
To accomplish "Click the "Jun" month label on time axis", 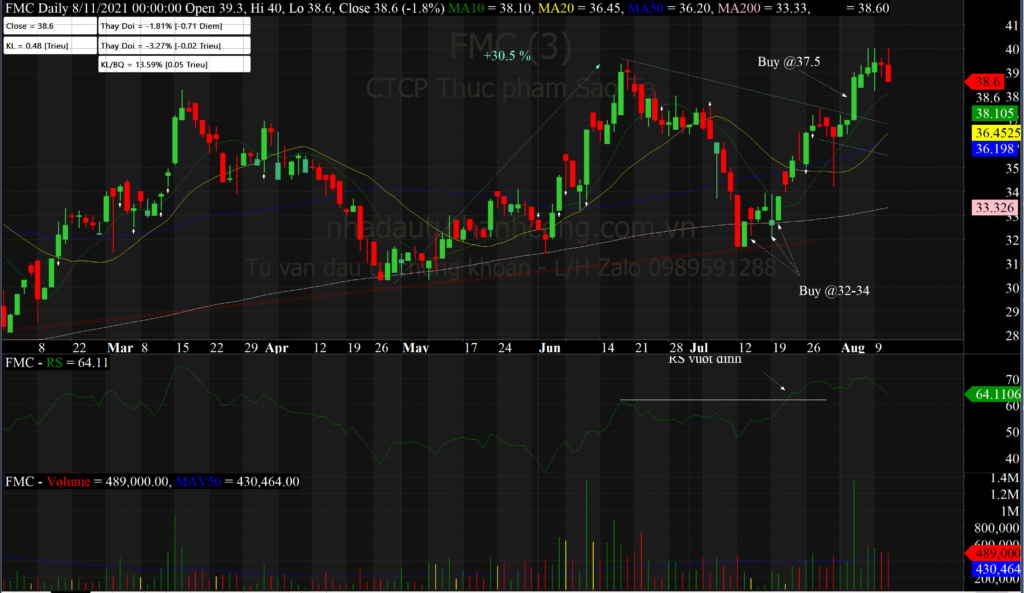I will [x=549, y=349].
